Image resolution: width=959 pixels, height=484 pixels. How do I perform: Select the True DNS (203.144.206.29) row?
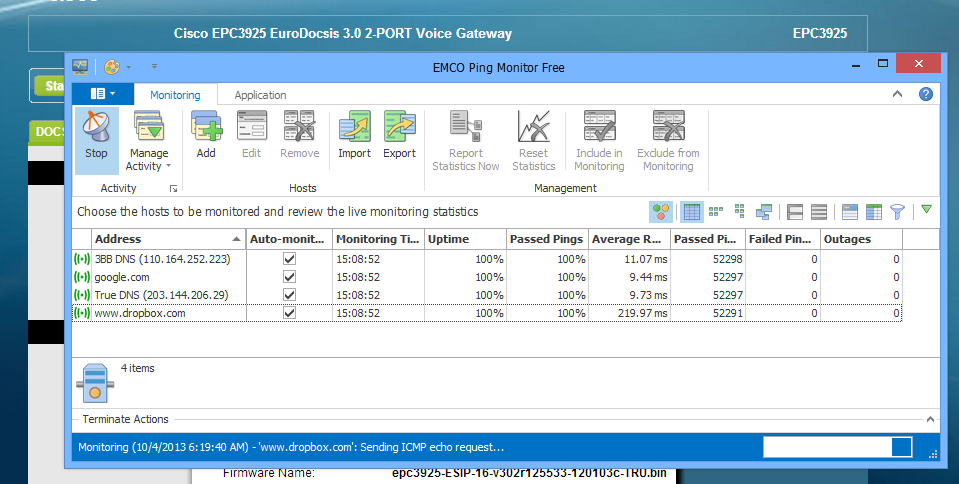487,295
